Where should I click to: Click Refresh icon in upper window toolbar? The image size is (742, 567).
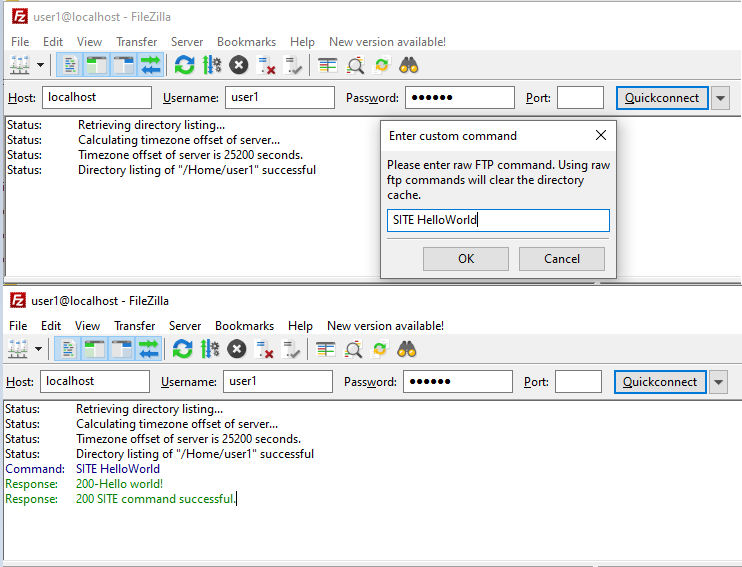[184, 65]
